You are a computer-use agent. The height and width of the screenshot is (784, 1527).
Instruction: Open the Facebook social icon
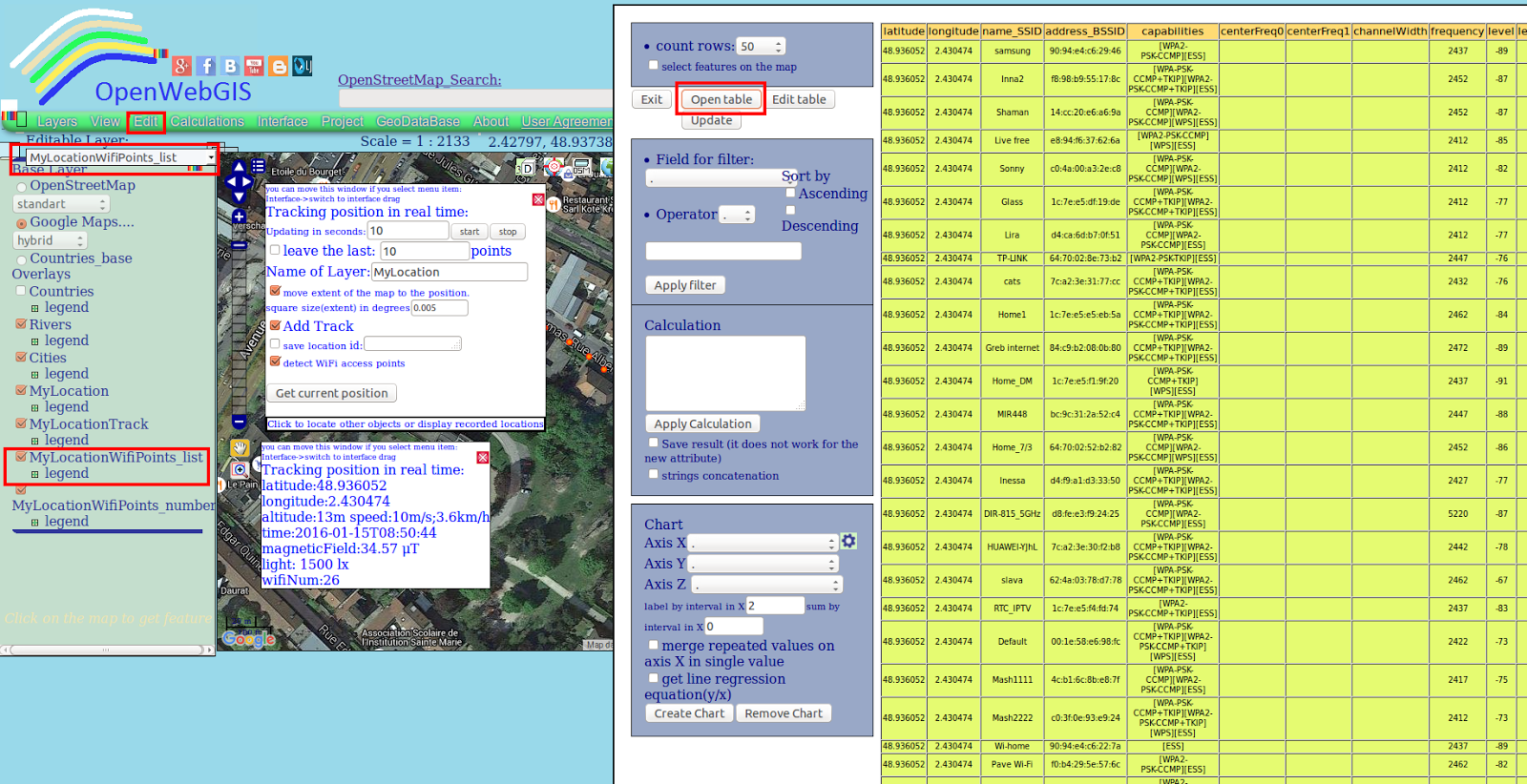(206, 66)
